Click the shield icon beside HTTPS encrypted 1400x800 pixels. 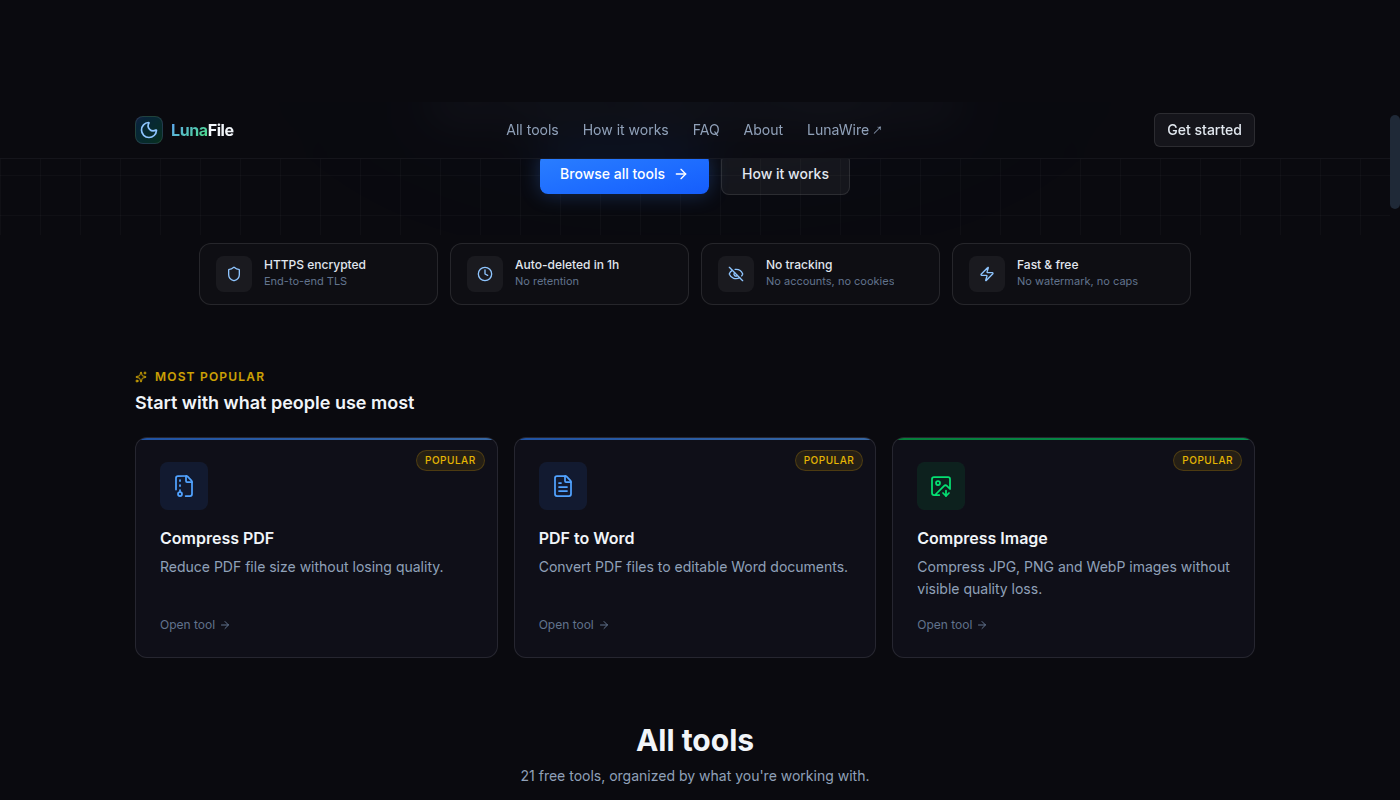234,274
